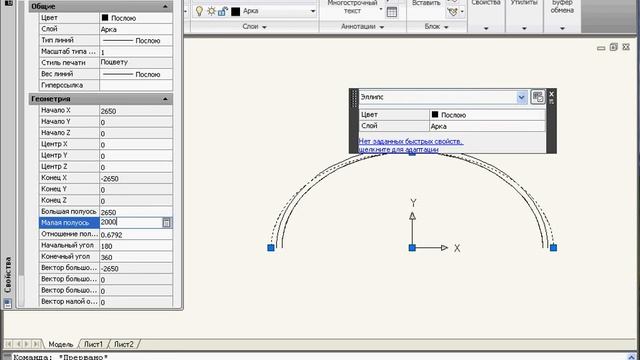Click the Свойства palette vertical title

pyautogui.click(x=8, y=274)
